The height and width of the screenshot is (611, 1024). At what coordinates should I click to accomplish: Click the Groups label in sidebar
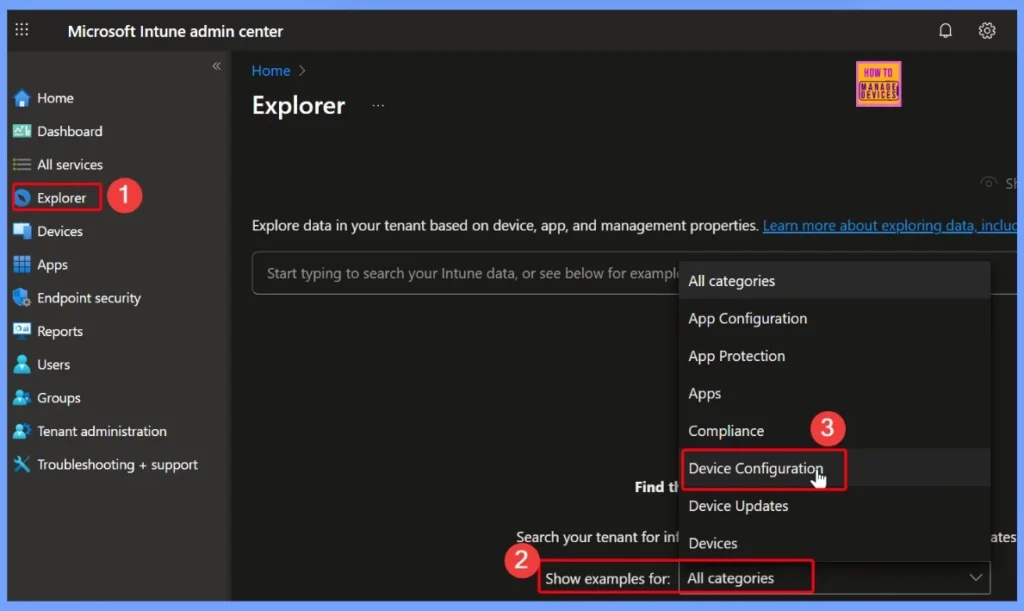[59, 398]
